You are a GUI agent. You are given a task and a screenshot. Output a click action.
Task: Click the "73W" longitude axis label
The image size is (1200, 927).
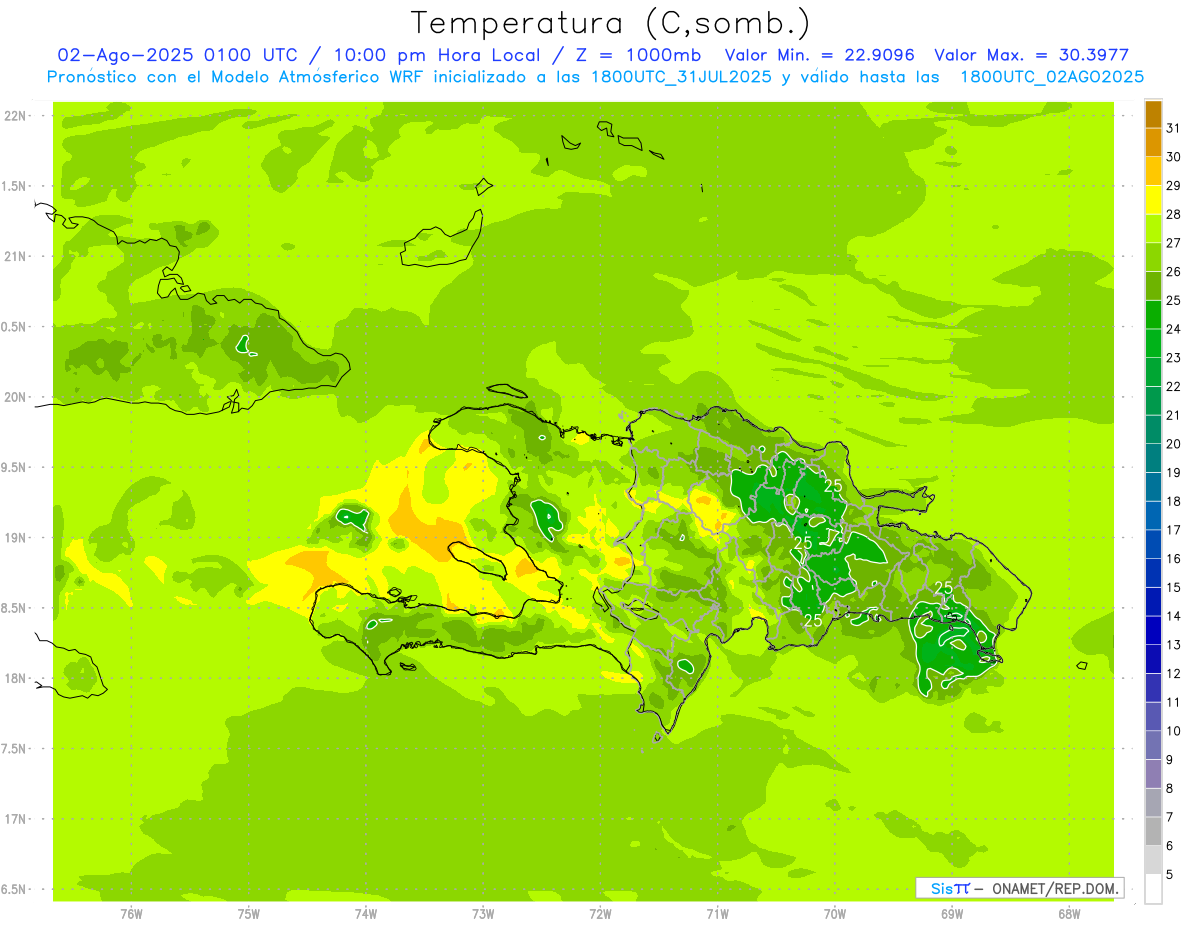click(483, 914)
